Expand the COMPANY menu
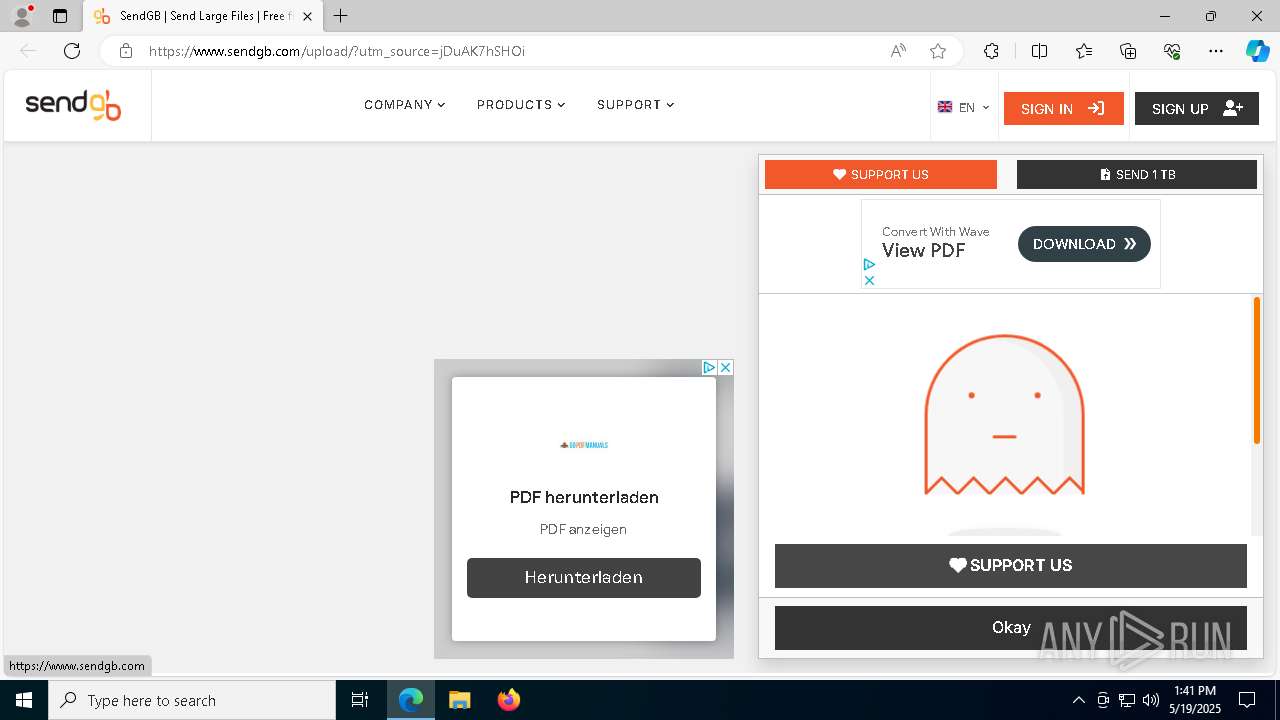The height and width of the screenshot is (720, 1280). (405, 105)
